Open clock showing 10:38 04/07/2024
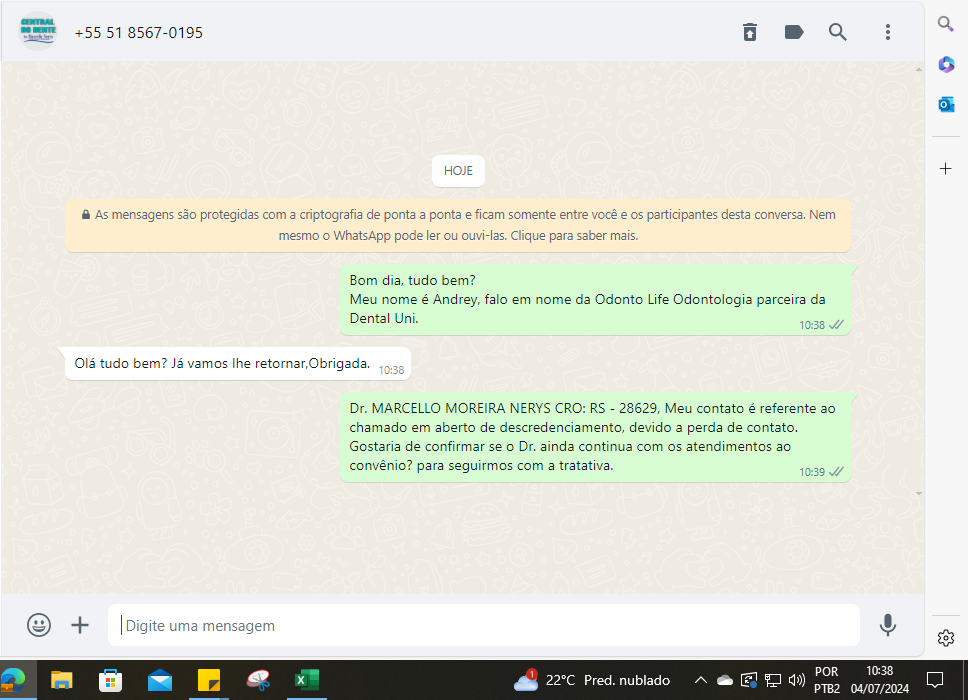 (x=880, y=680)
